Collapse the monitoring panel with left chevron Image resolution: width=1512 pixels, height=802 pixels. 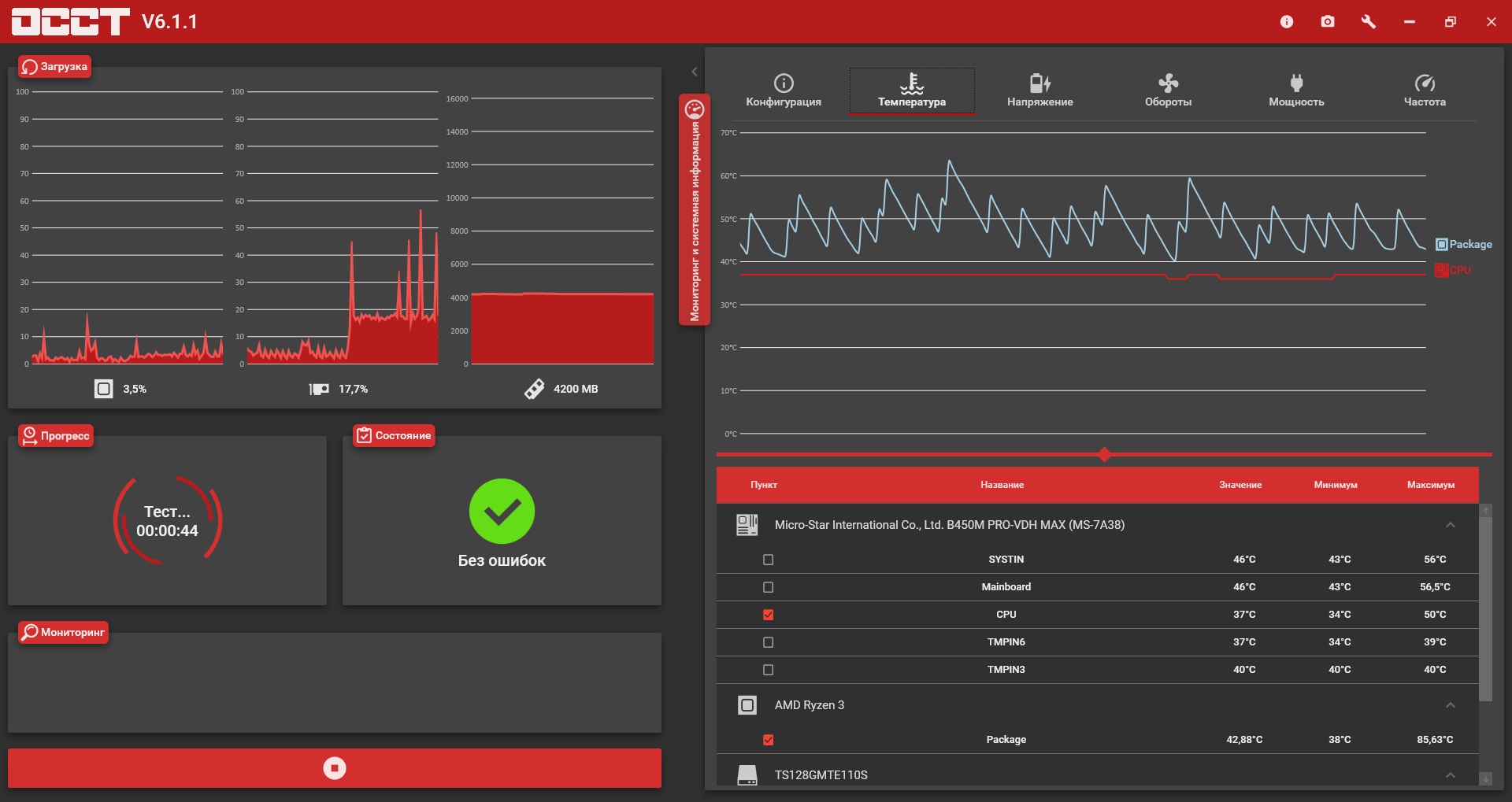[x=695, y=72]
